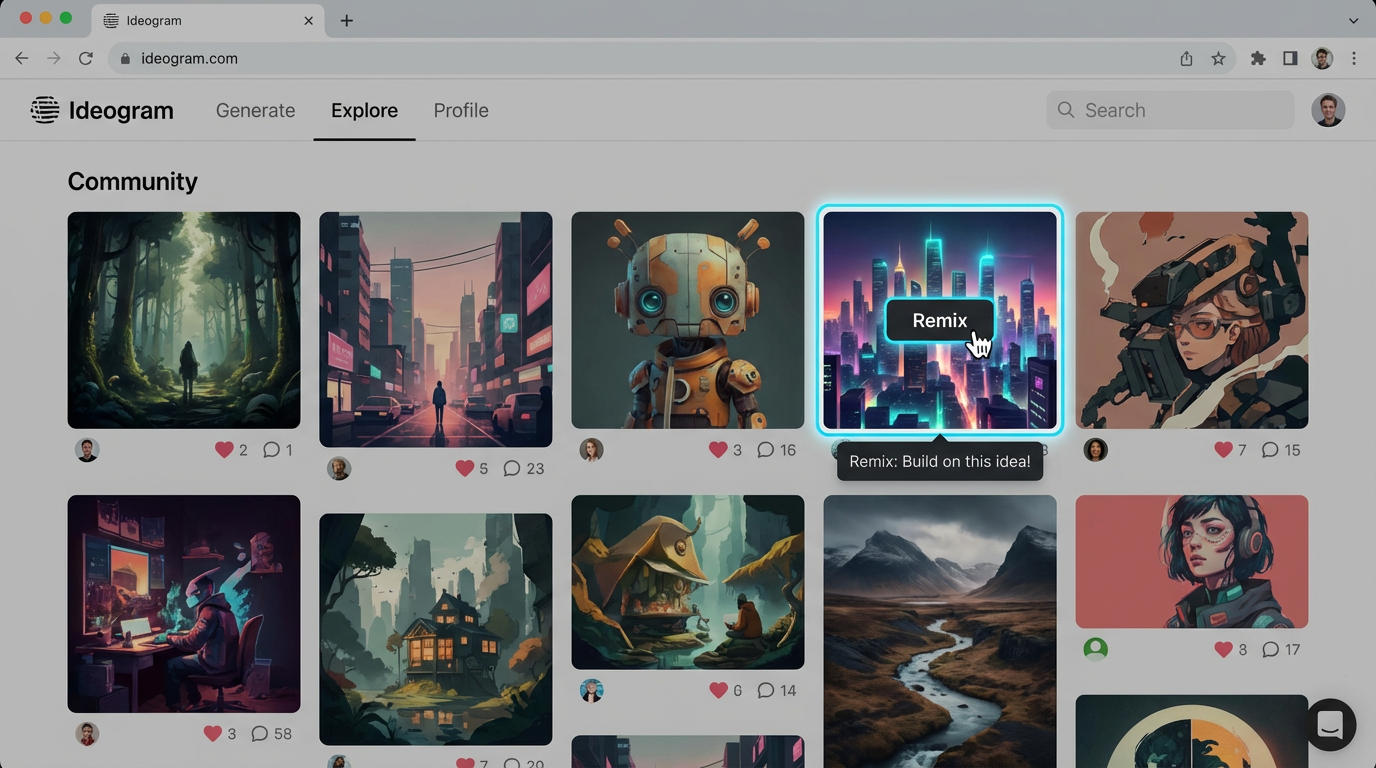Open the orange robot image
Image resolution: width=1376 pixels, height=768 pixels.
(688, 320)
